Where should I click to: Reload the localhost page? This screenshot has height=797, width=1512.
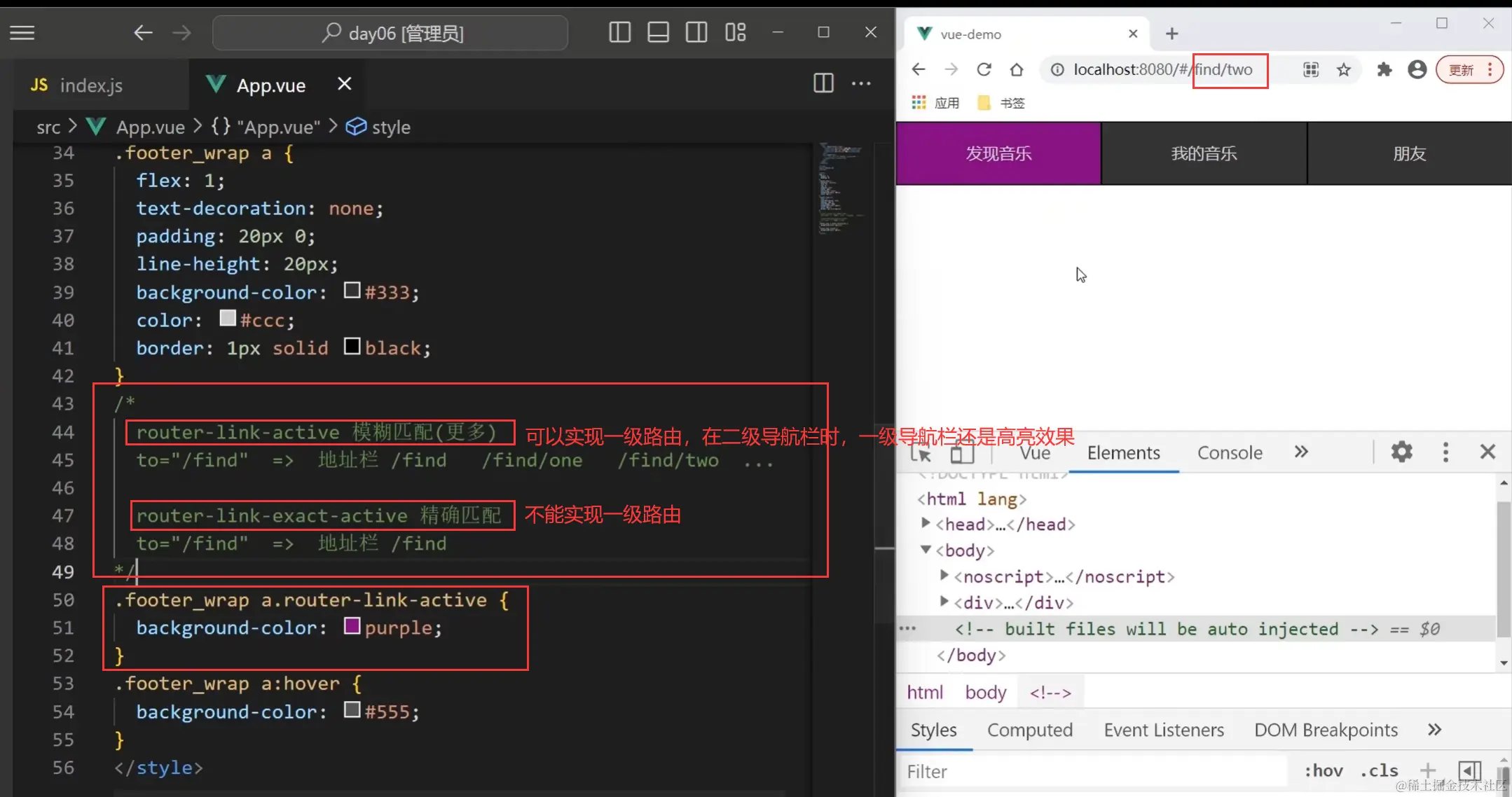(984, 69)
